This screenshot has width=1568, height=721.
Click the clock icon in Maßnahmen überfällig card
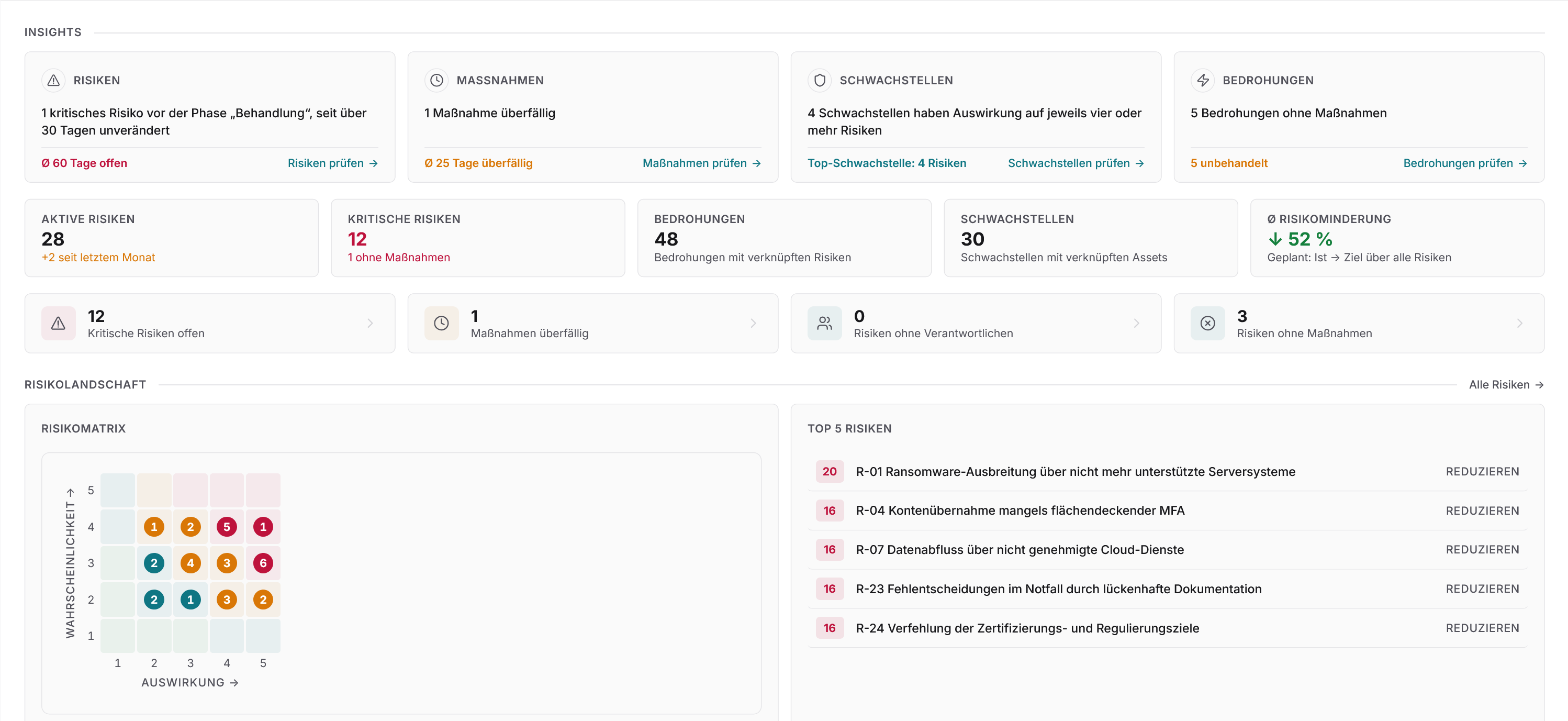point(441,324)
